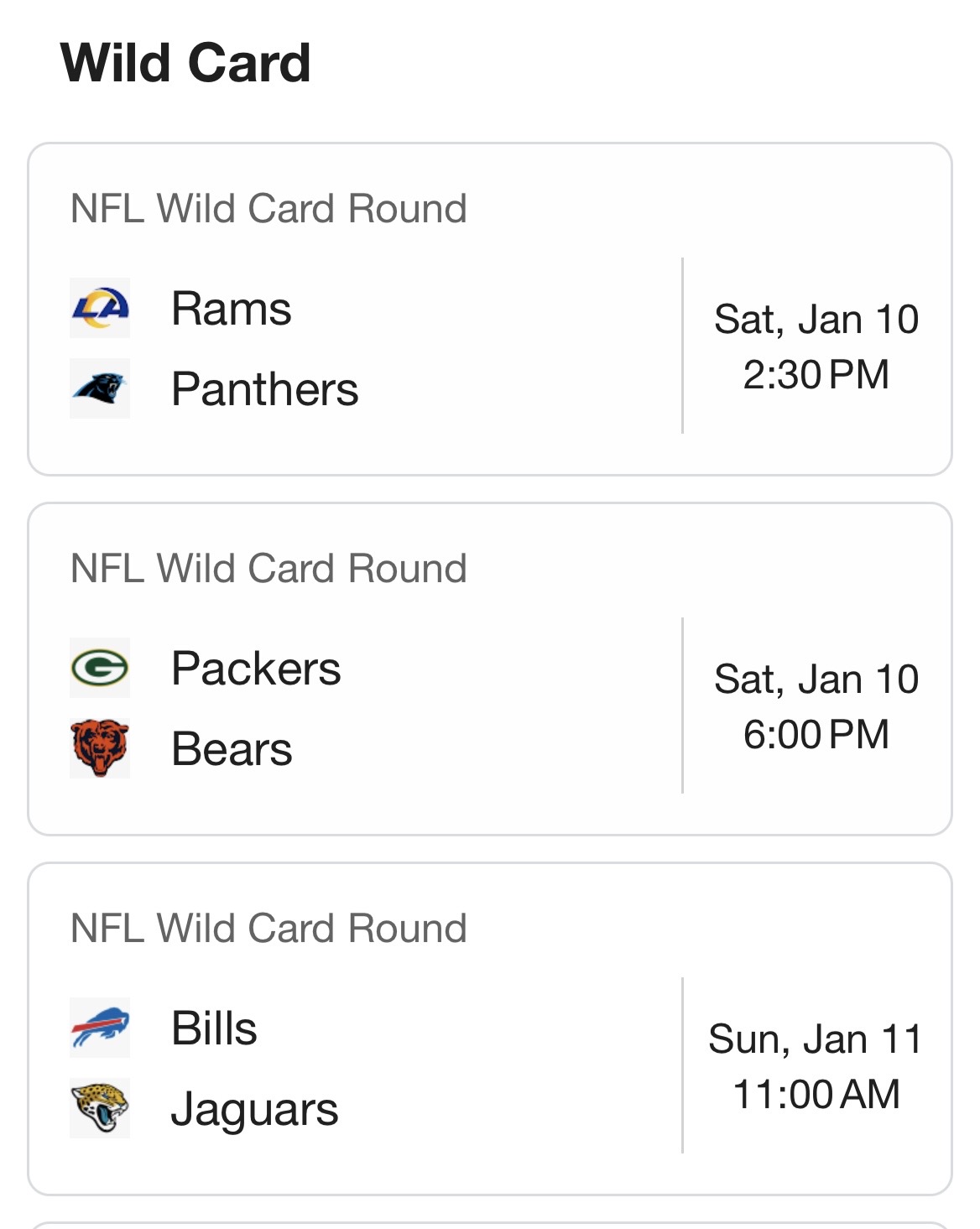This screenshot has height=1229, width=980.
Task: Open the Panthers team name link
Action: 264,389
